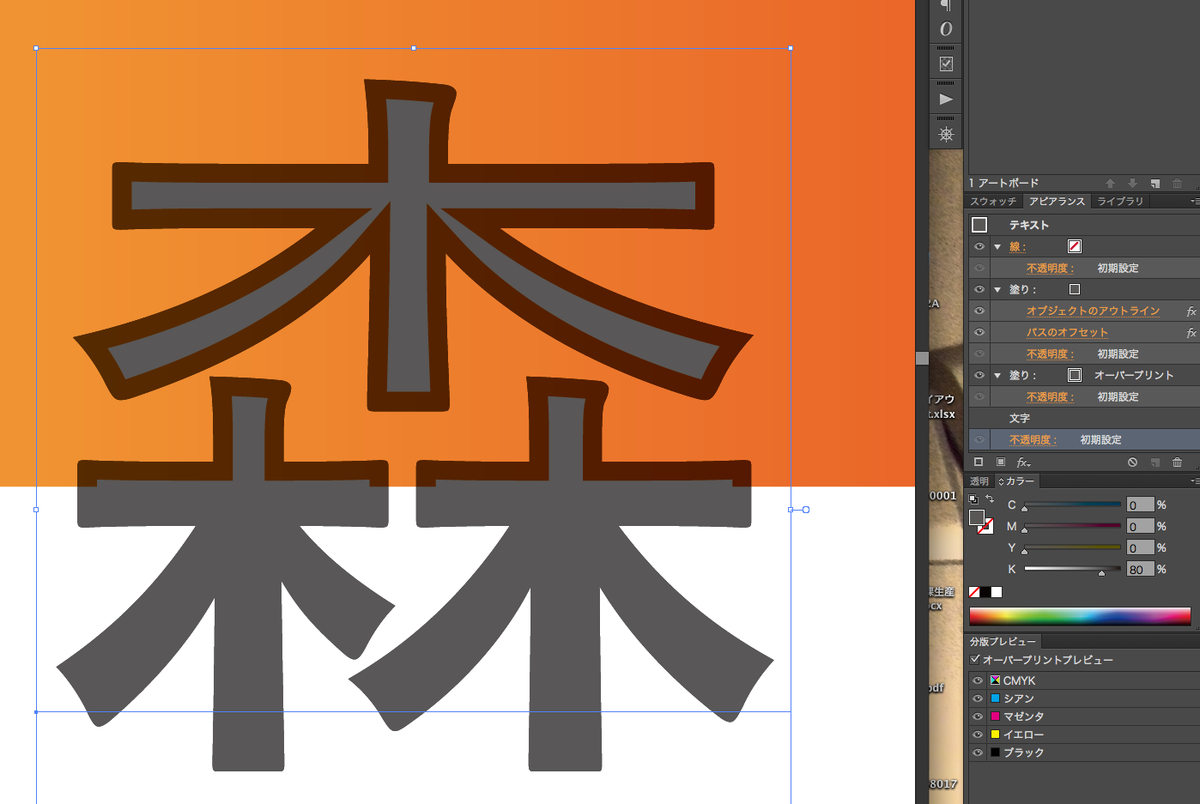Select the stroke box in Color panel
Screen dimensions: 1200x804
pyautogui.click(x=986, y=527)
